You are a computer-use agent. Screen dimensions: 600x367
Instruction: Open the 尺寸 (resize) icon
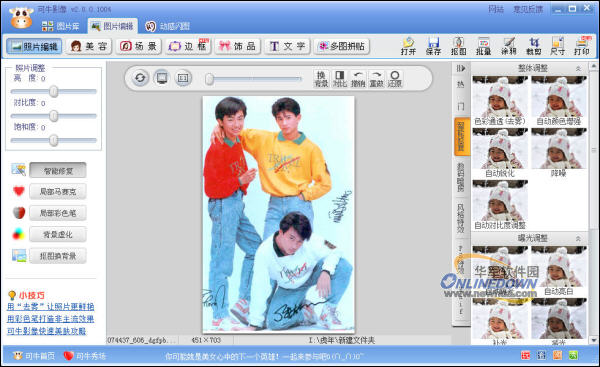click(558, 46)
